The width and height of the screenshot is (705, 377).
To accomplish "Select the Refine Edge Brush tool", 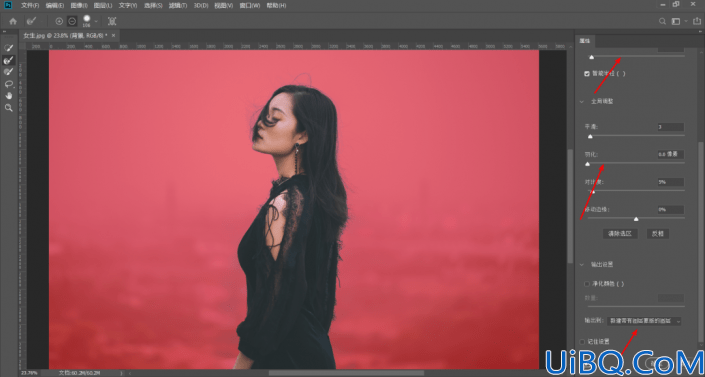I will click(8, 60).
